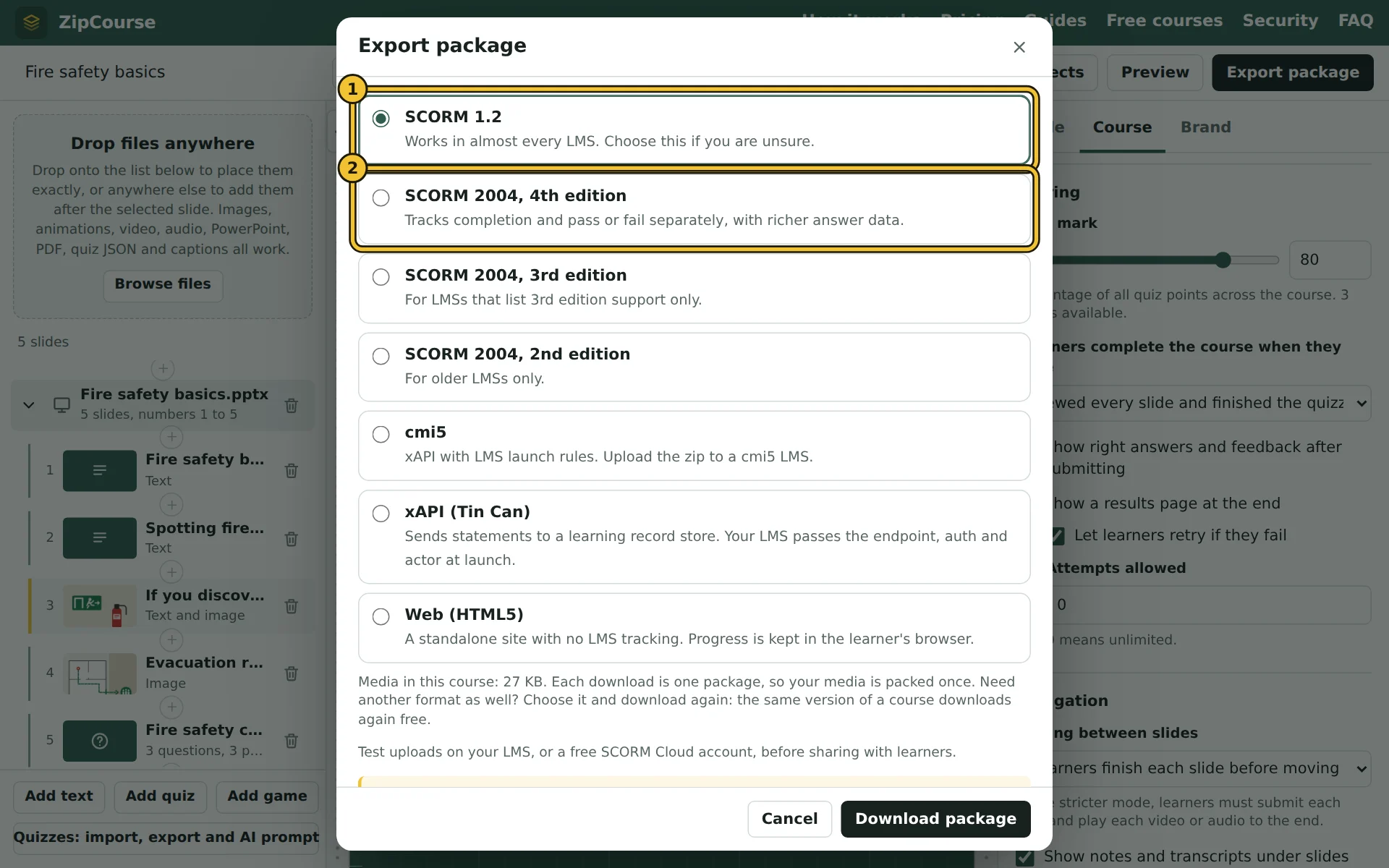
Task: Click plus icon between slides 2 and 3
Action: [x=171, y=572]
